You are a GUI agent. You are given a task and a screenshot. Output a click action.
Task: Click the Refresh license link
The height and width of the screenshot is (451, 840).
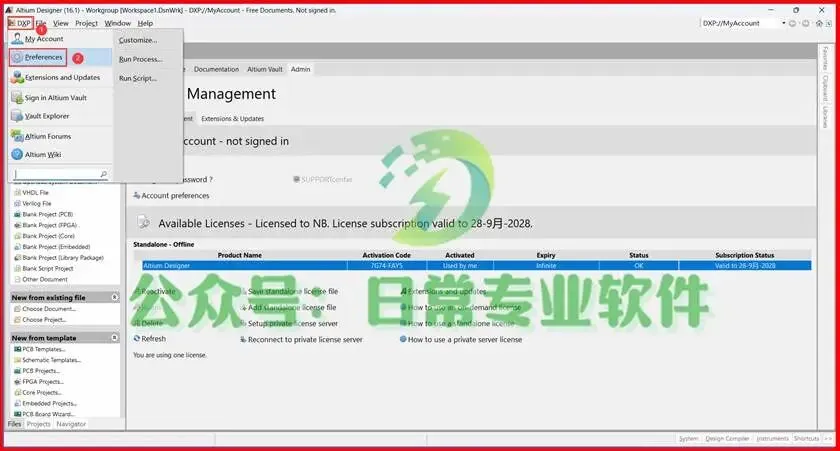pos(153,339)
